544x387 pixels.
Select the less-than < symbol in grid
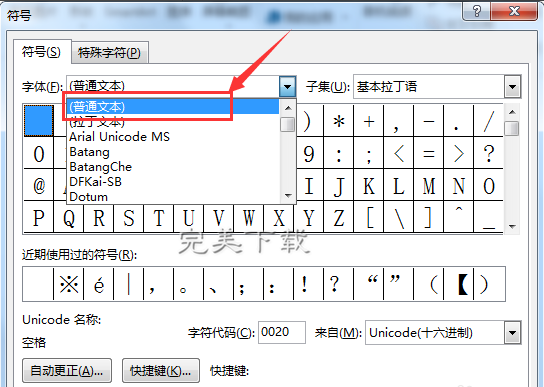tap(399, 153)
